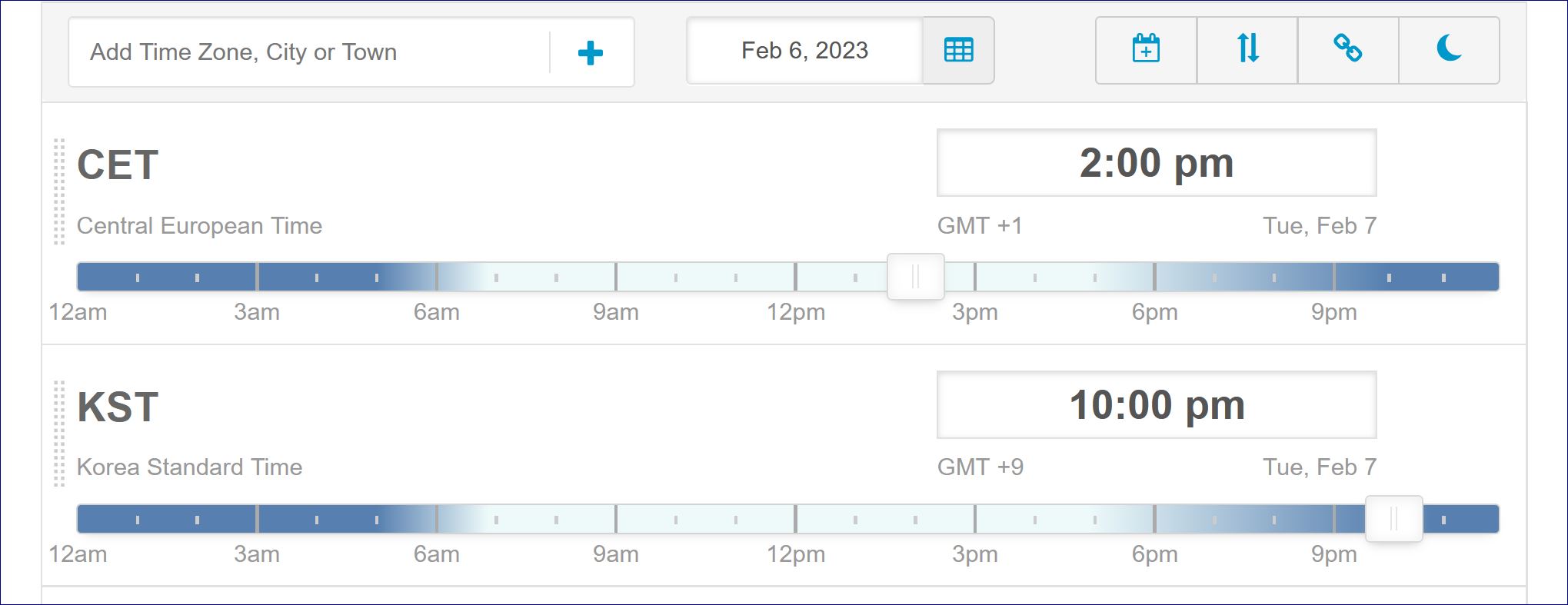Image resolution: width=1568 pixels, height=605 pixels.
Task: Click the Add Time Zone search field
Action: click(x=308, y=52)
